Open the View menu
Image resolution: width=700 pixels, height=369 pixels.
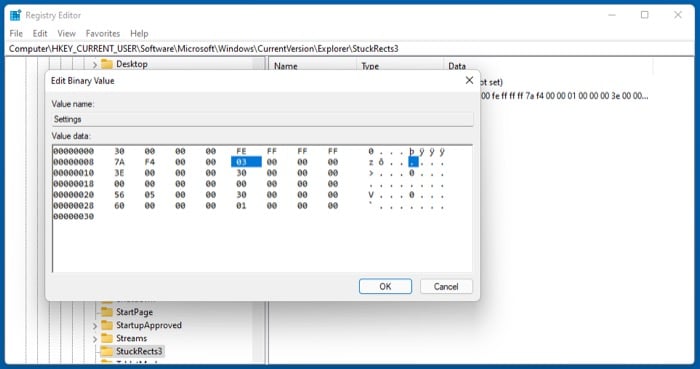coord(67,33)
